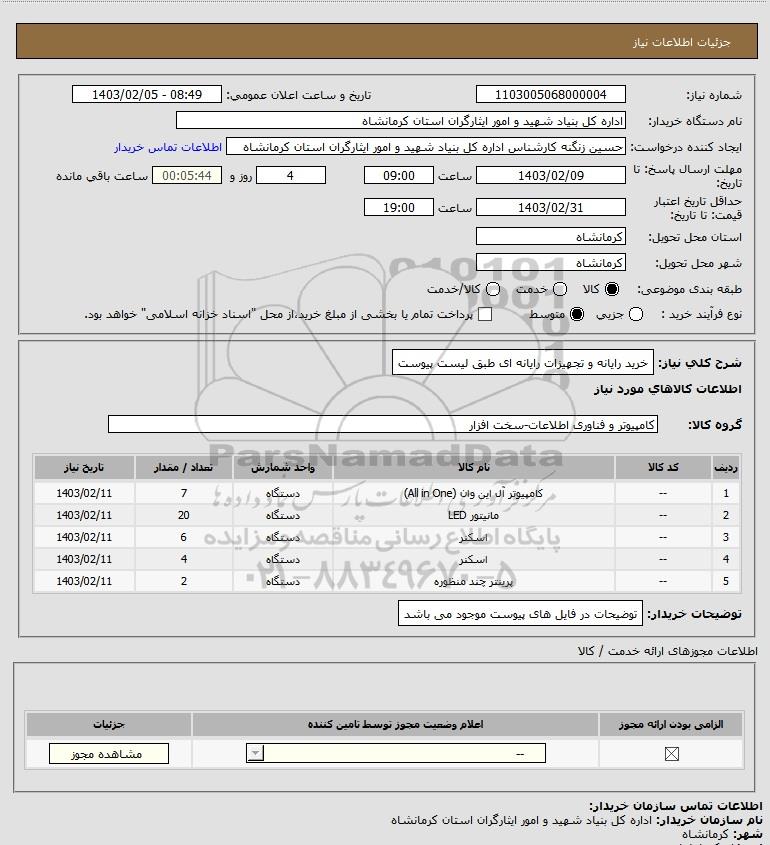Select the کالا/خدمت radio button
The height and width of the screenshot is (845, 770).
point(492,289)
